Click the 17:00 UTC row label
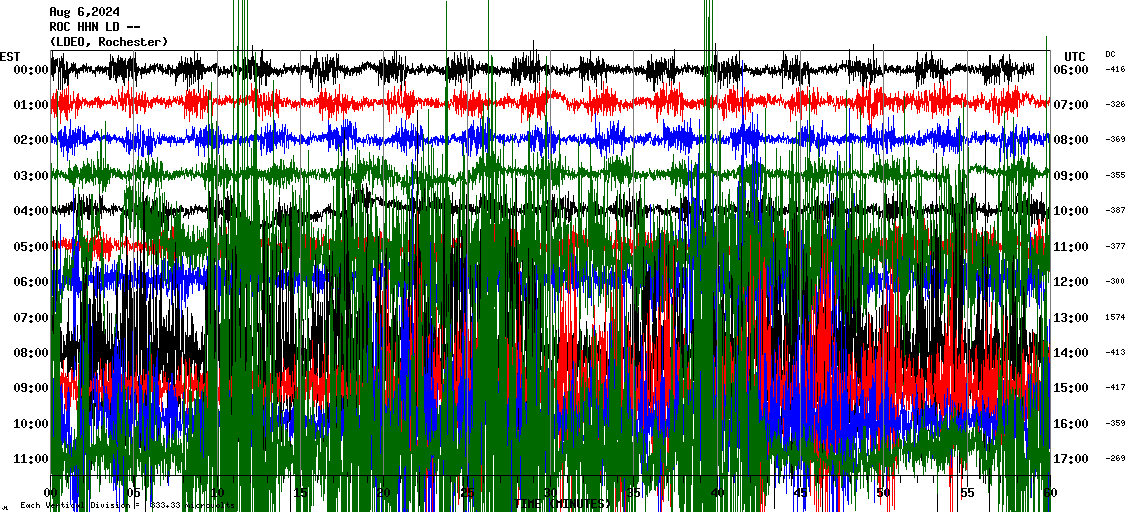The height and width of the screenshot is (519, 1130). coord(1074,459)
